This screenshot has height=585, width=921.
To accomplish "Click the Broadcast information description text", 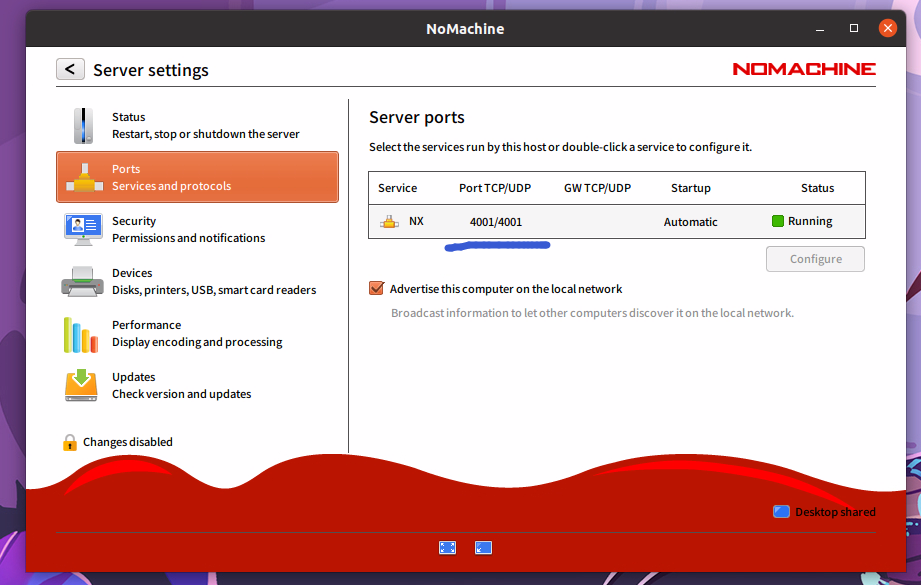I will (x=592, y=313).
